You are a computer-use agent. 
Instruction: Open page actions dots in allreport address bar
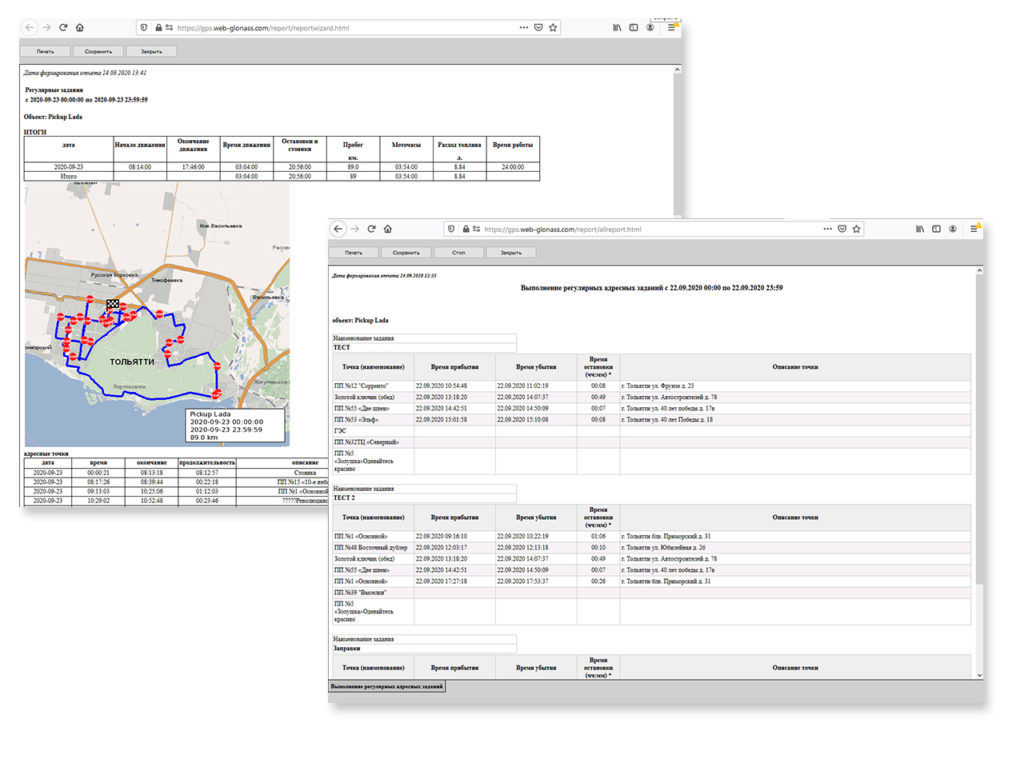tap(827, 229)
